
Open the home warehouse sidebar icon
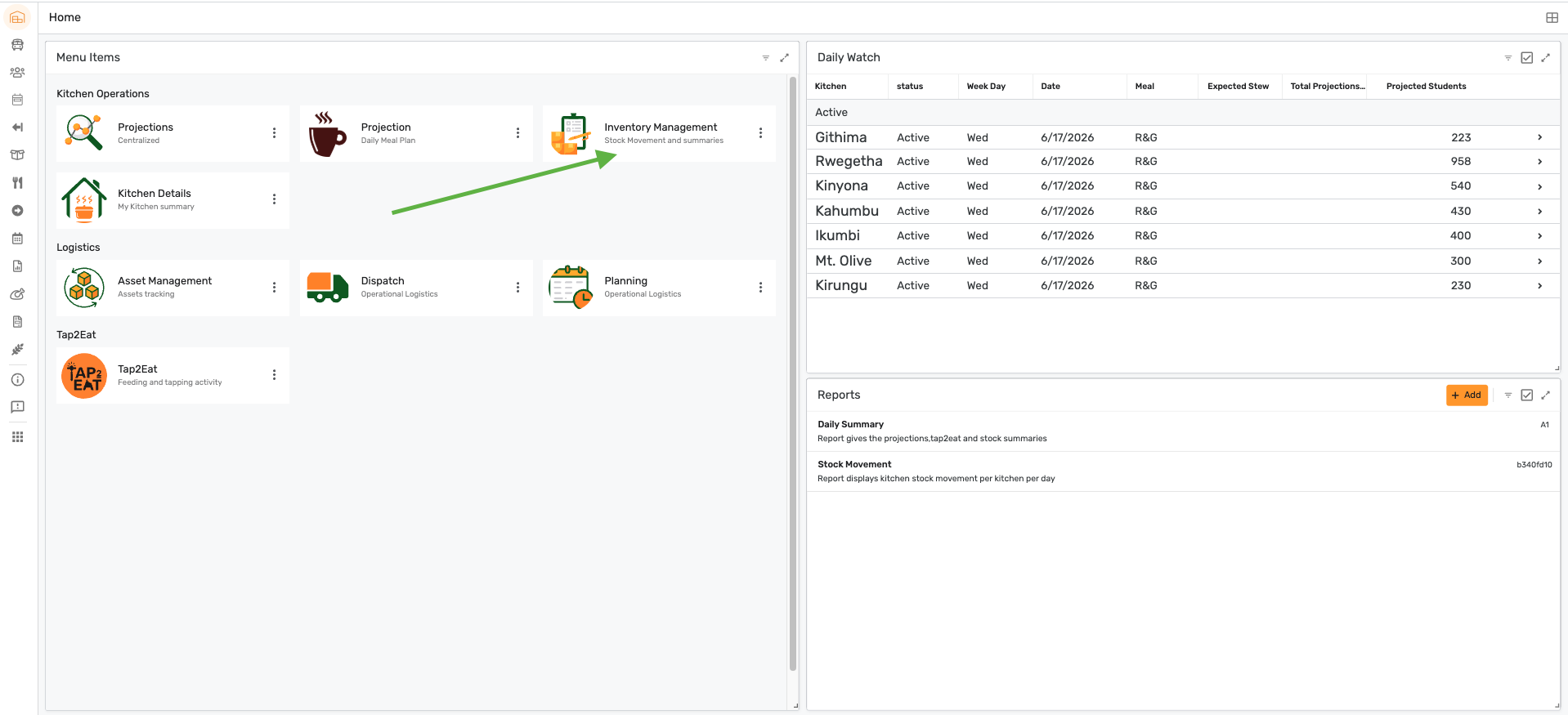tap(17, 17)
